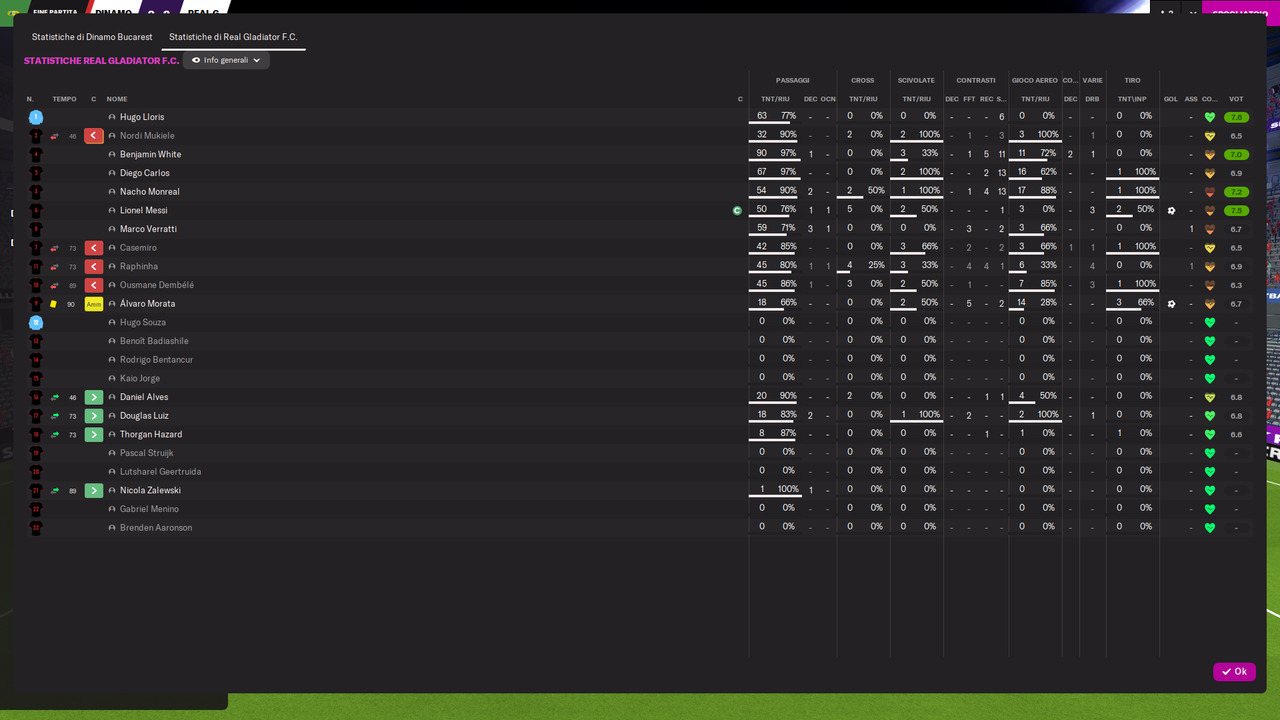Sort by TNT/RIU under PASSAGGI
Screen dimensions: 1280x720
click(x=776, y=99)
